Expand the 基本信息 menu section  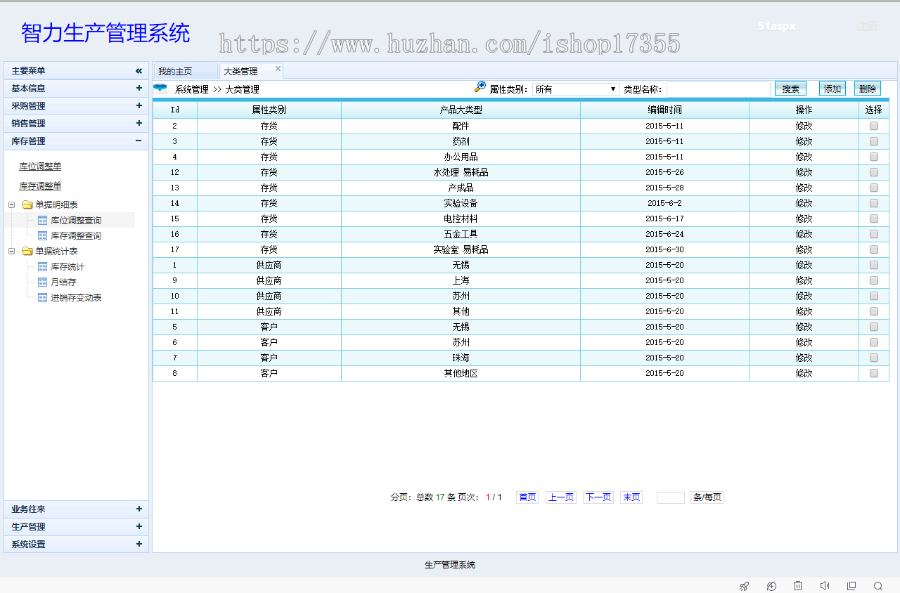tap(138, 88)
